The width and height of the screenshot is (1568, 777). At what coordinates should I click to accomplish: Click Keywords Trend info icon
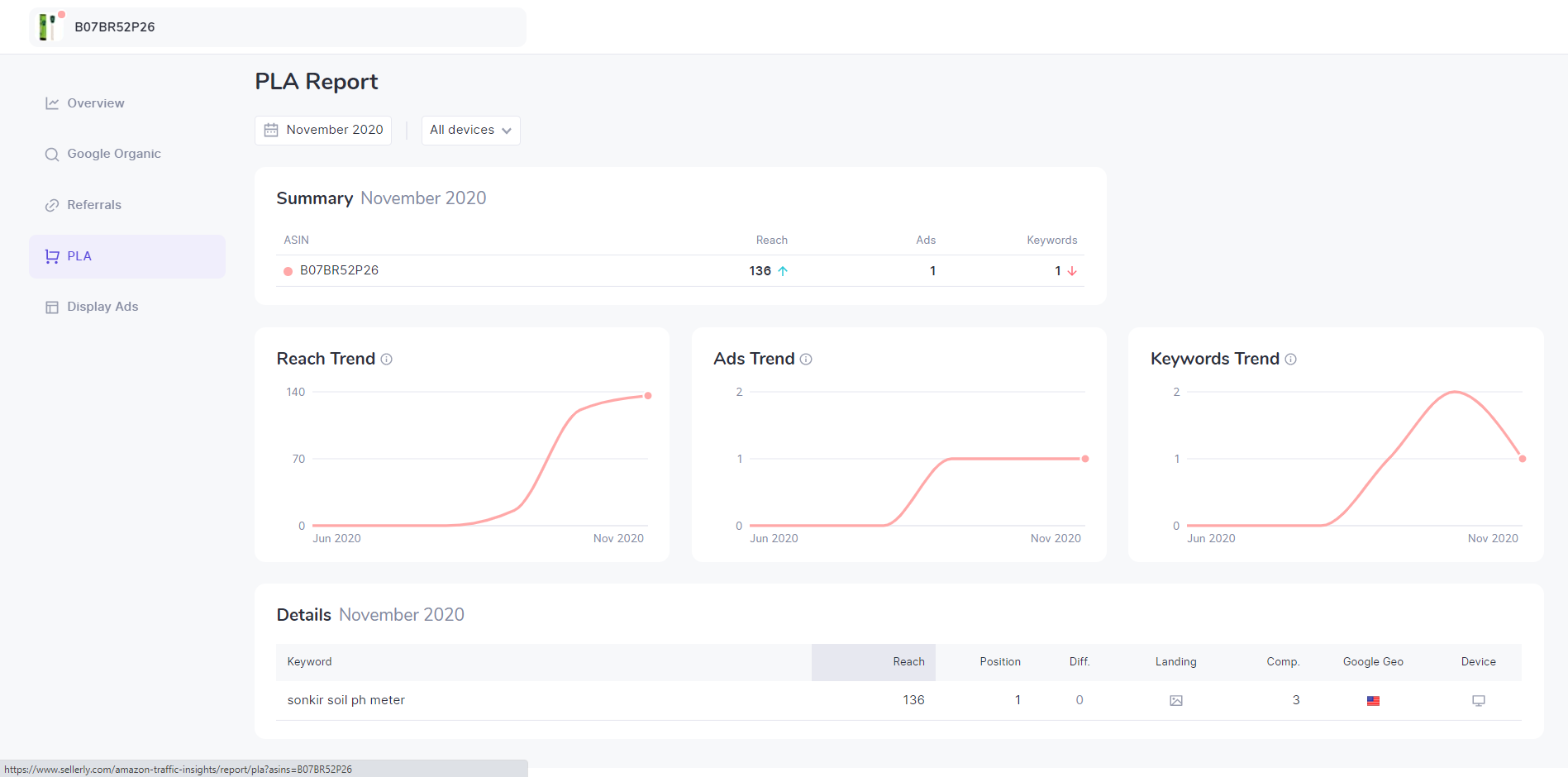[1290, 359]
